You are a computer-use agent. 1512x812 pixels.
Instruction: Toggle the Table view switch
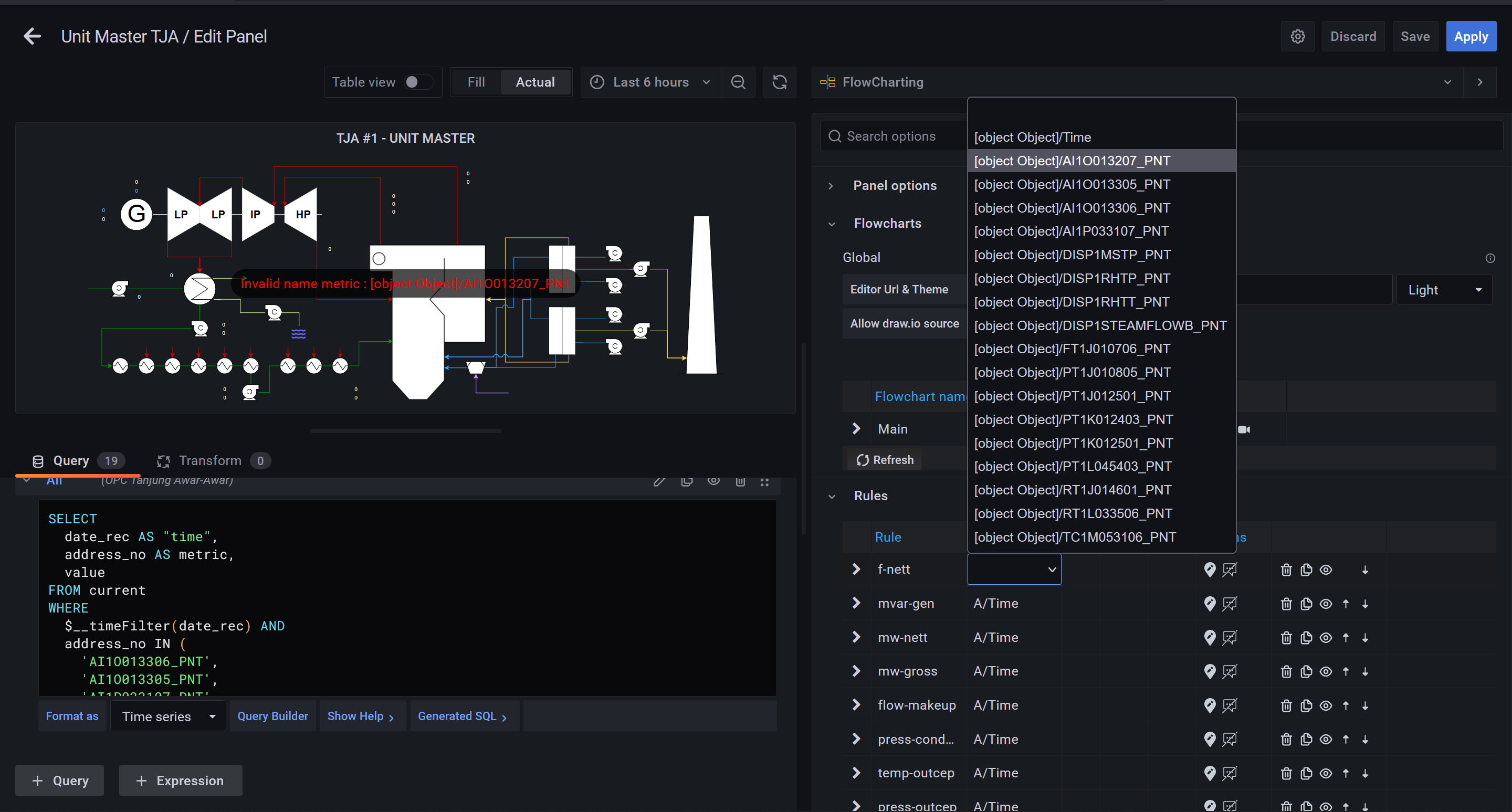pyautogui.click(x=418, y=82)
